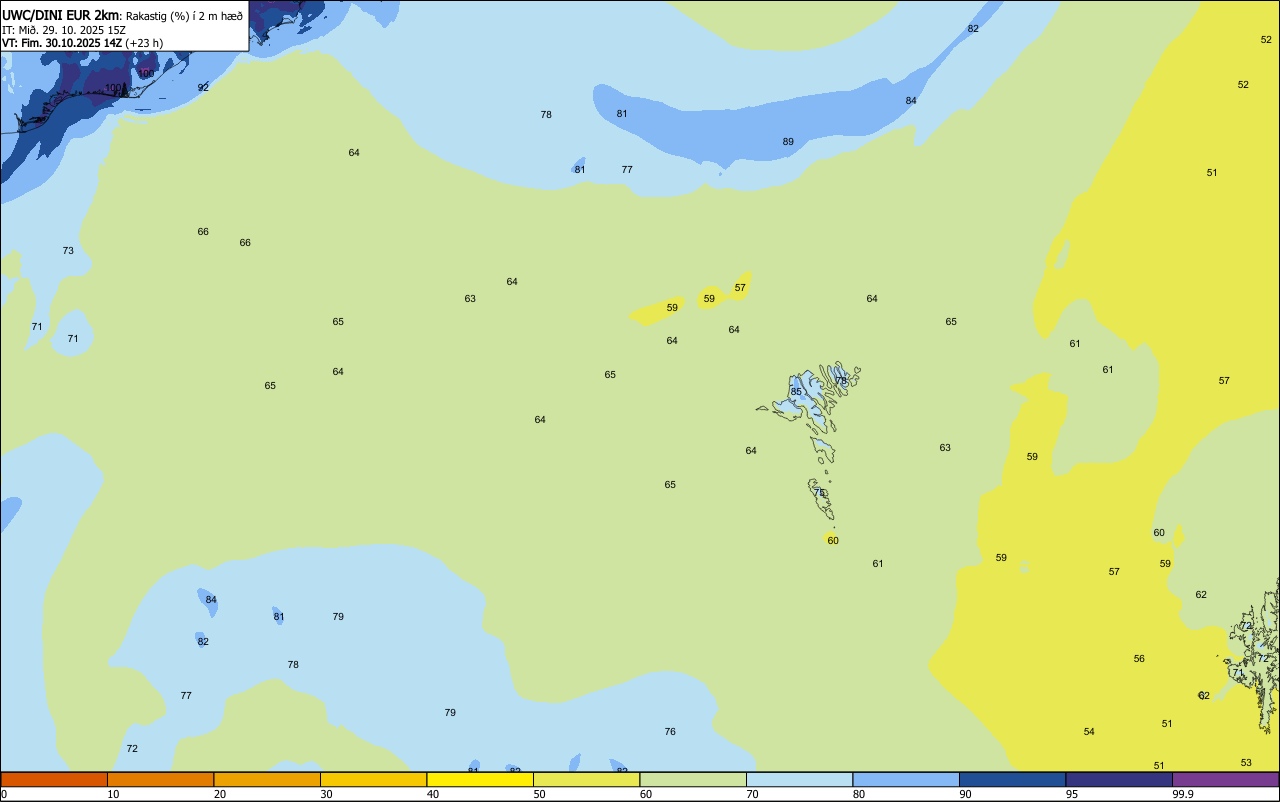Image resolution: width=1280 pixels, height=802 pixels.
Task: Choose the 30–40 golden legend swatch
Action: click(373, 779)
